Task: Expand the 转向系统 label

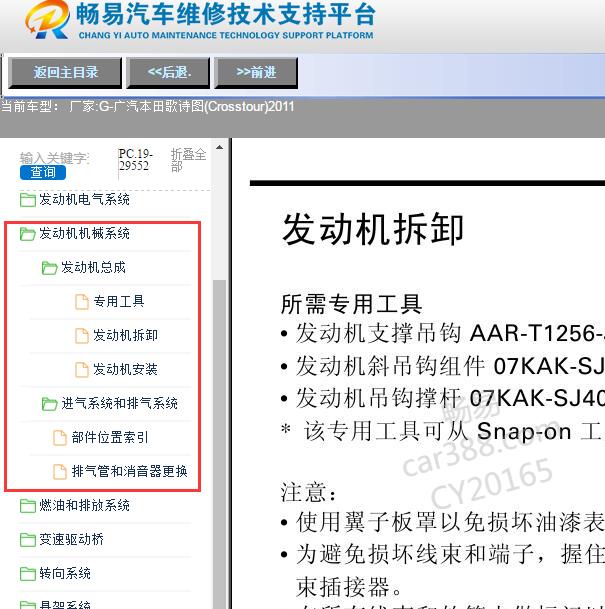Action: (x=65, y=573)
